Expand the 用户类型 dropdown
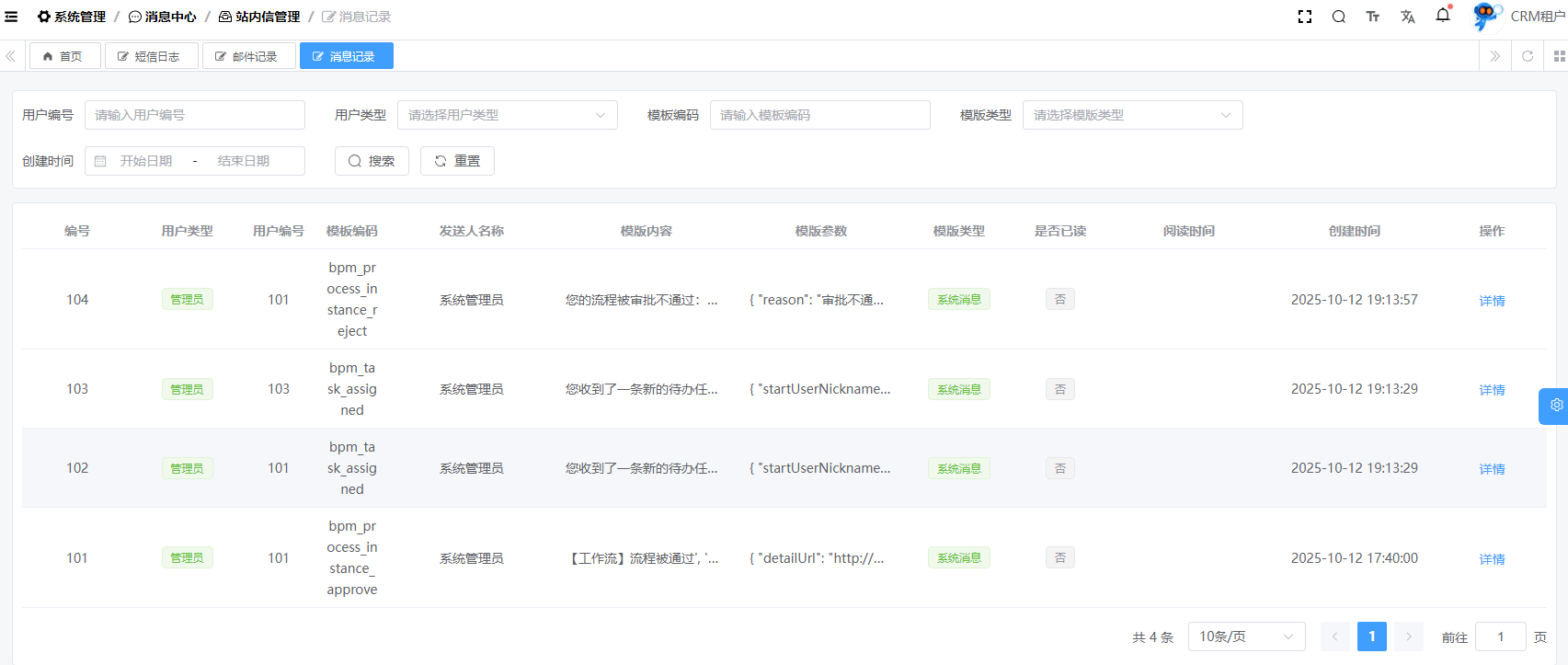Viewport: 1568px width, 665px height. tap(507, 115)
